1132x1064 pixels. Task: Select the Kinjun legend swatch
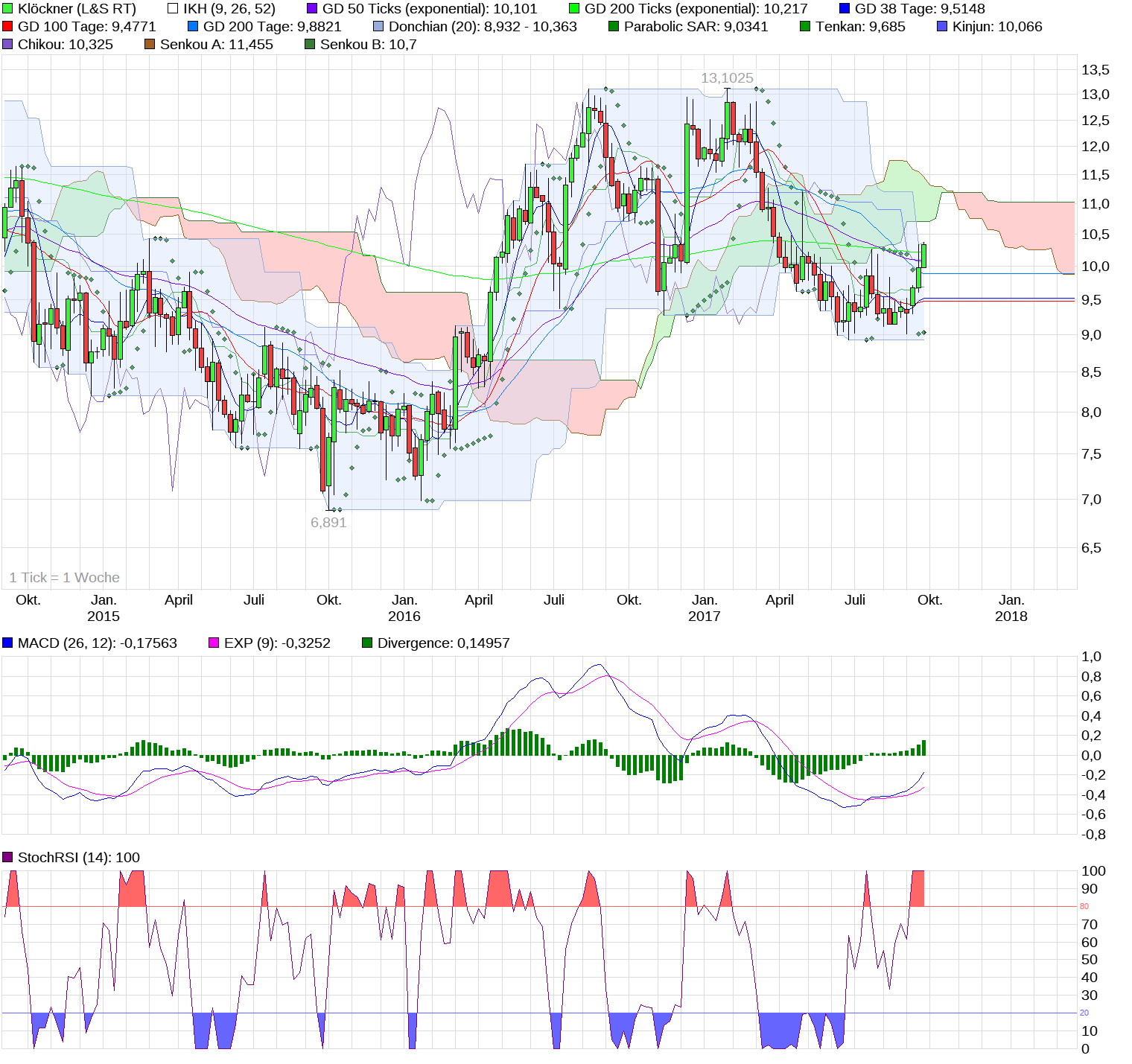point(942,27)
